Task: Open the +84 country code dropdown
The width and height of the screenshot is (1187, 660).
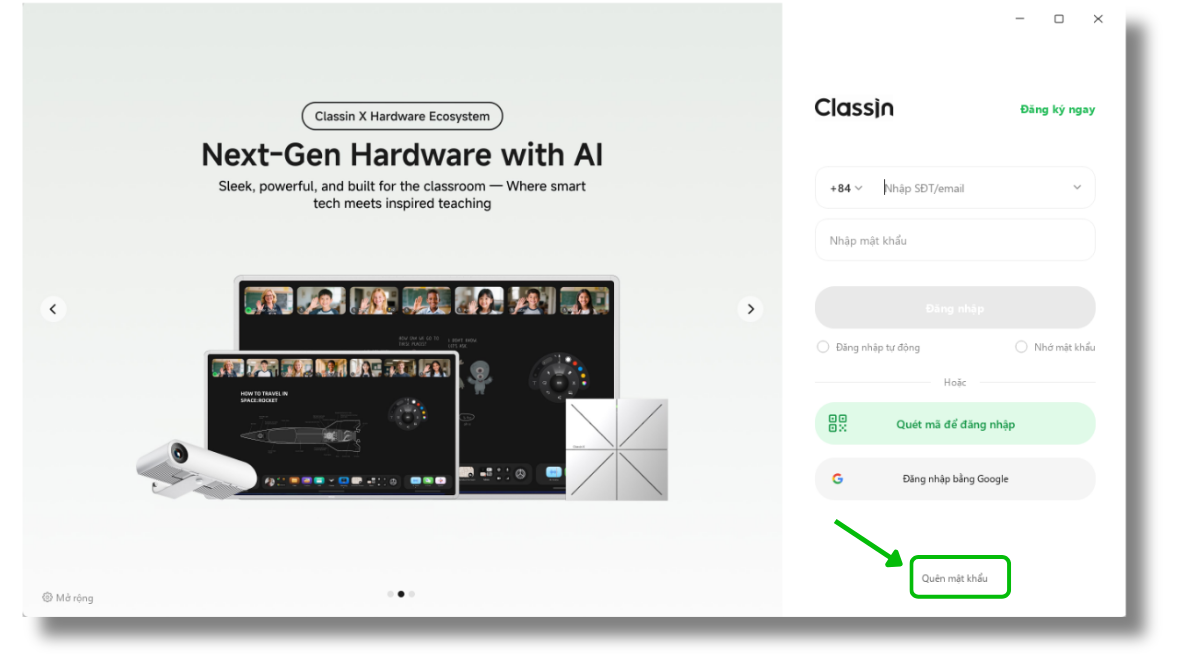Action: [846, 188]
